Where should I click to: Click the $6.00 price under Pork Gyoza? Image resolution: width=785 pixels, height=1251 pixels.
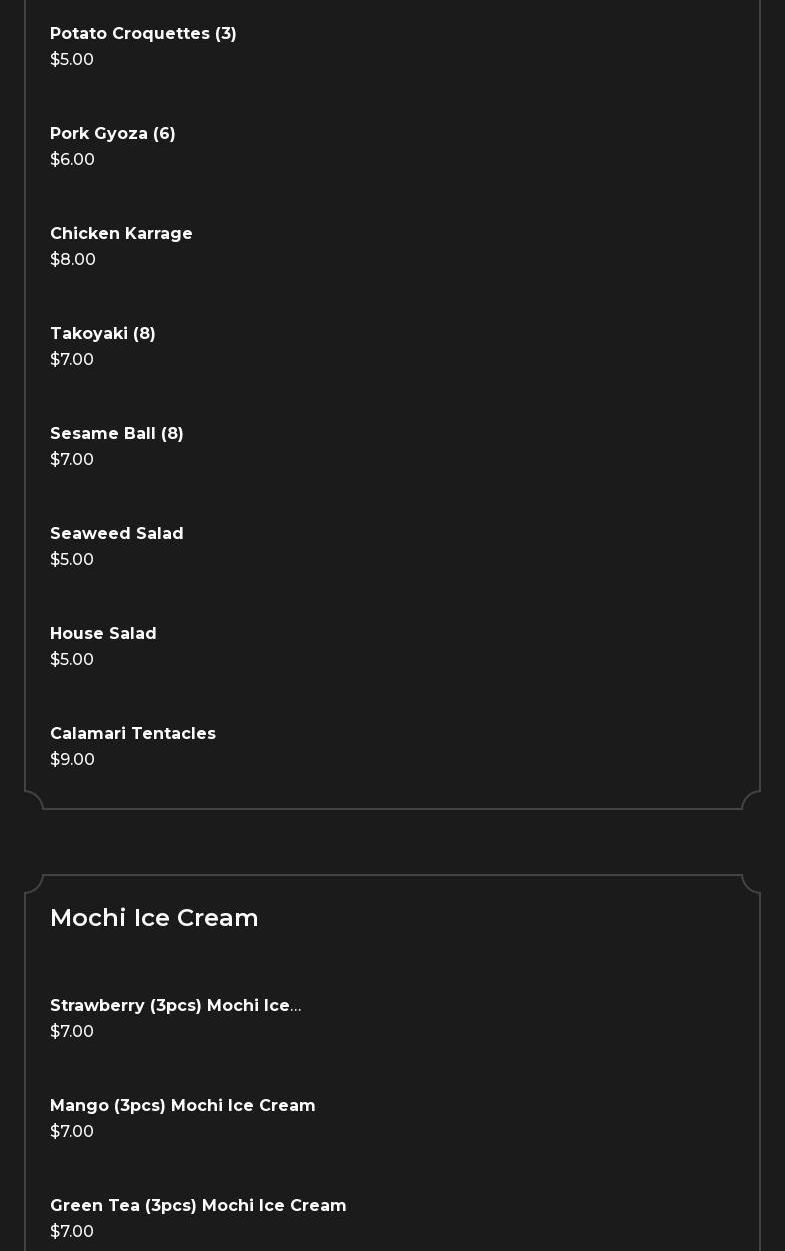[72, 160]
